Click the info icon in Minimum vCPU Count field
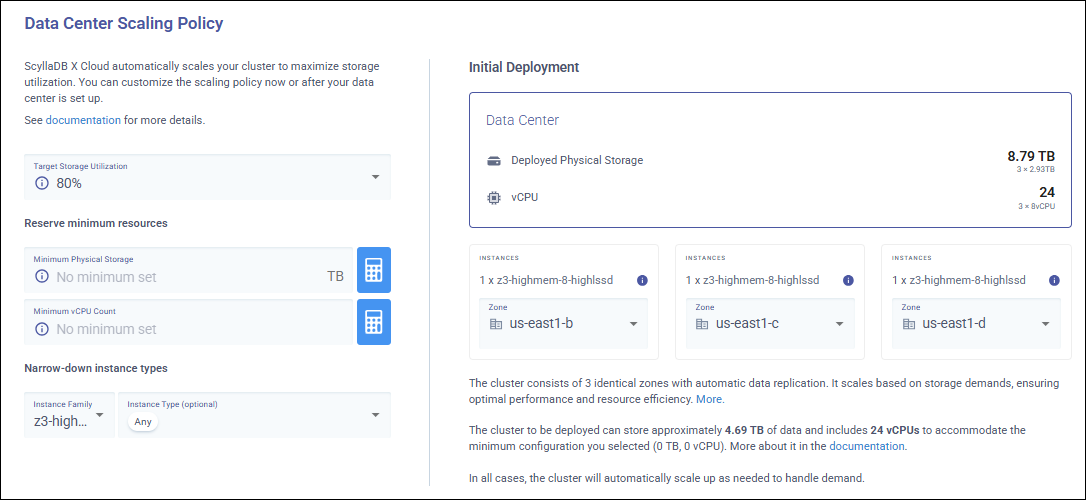 (42, 329)
